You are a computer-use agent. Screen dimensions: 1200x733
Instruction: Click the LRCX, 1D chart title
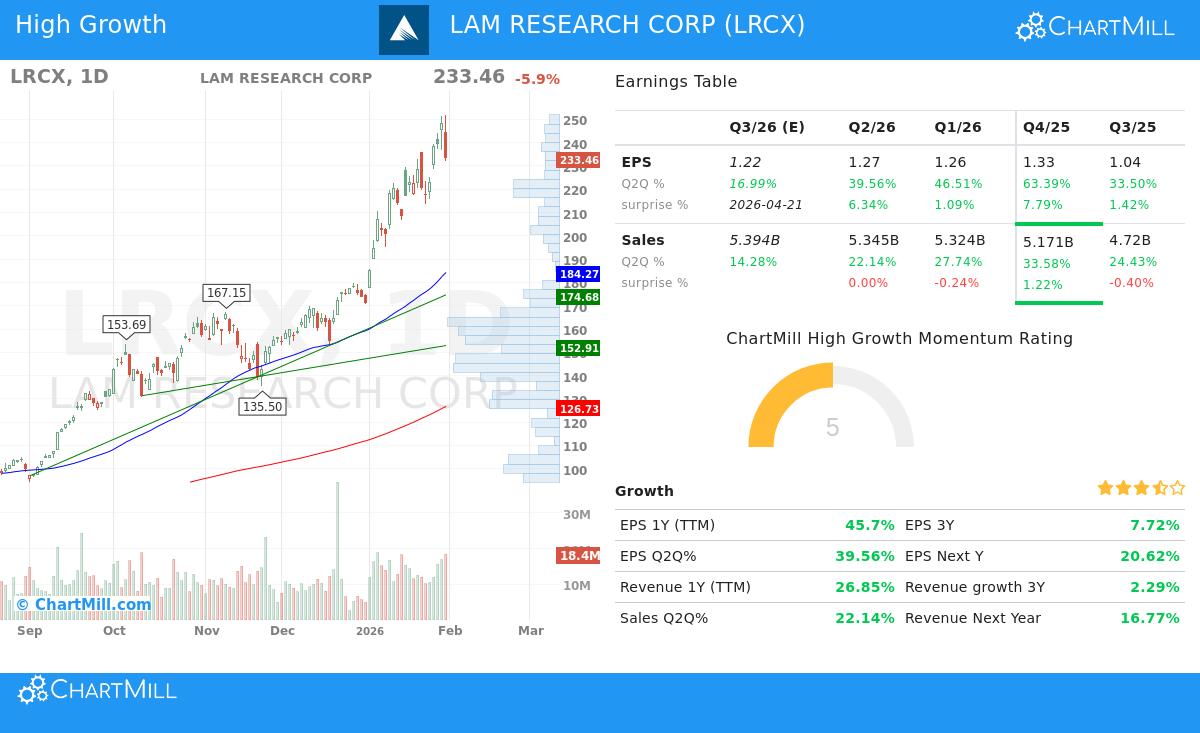pyautogui.click(x=59, y=76)
